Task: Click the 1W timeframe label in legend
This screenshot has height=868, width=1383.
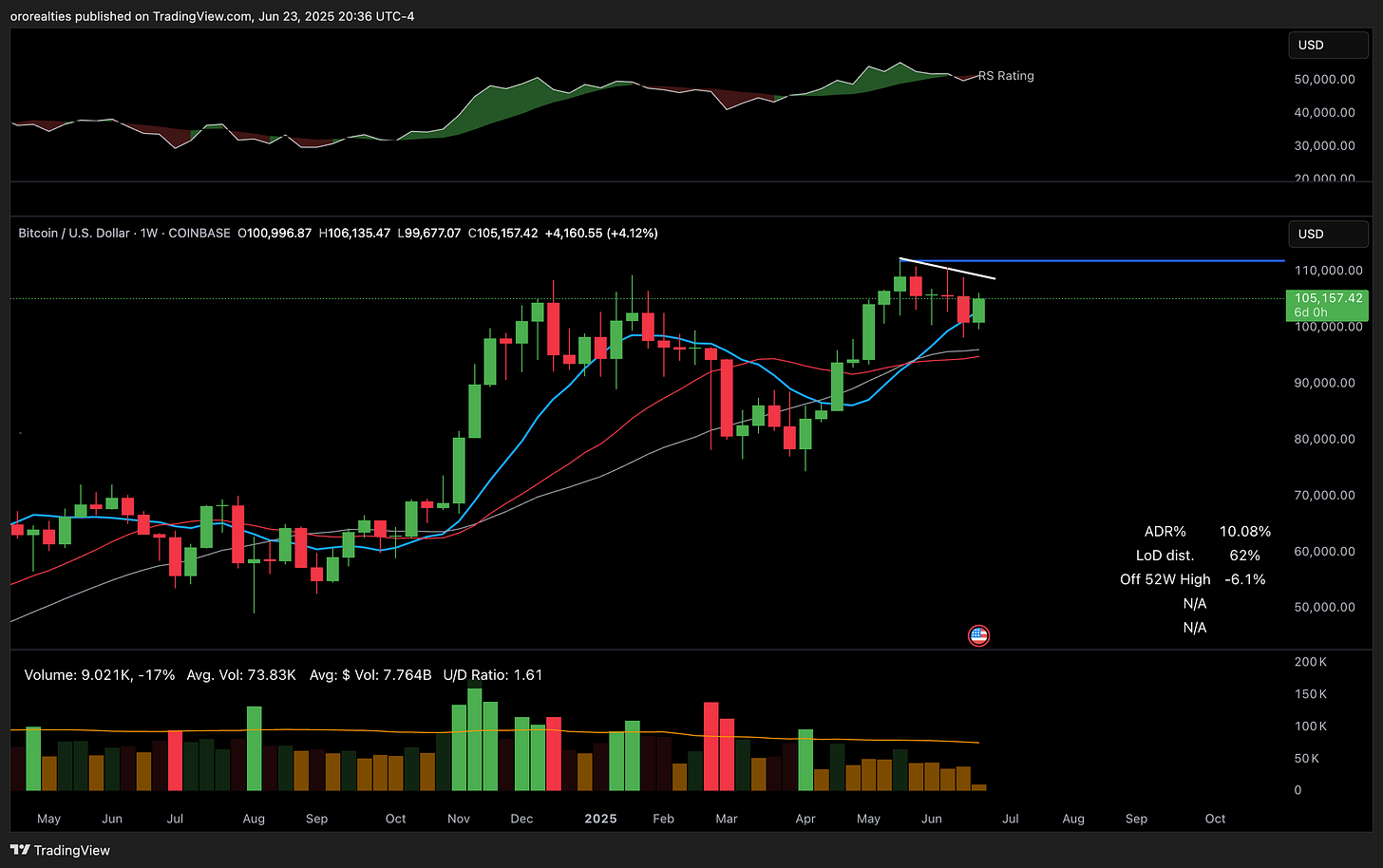Action: tap(149, 233)
